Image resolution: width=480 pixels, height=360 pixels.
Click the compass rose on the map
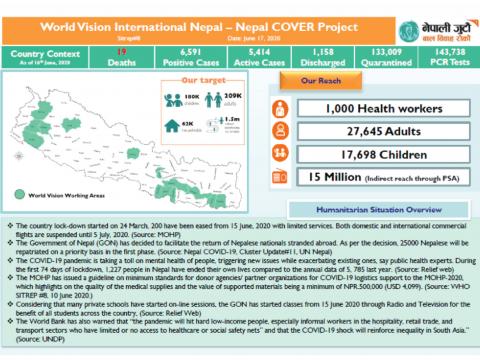(x=19, y=156)
